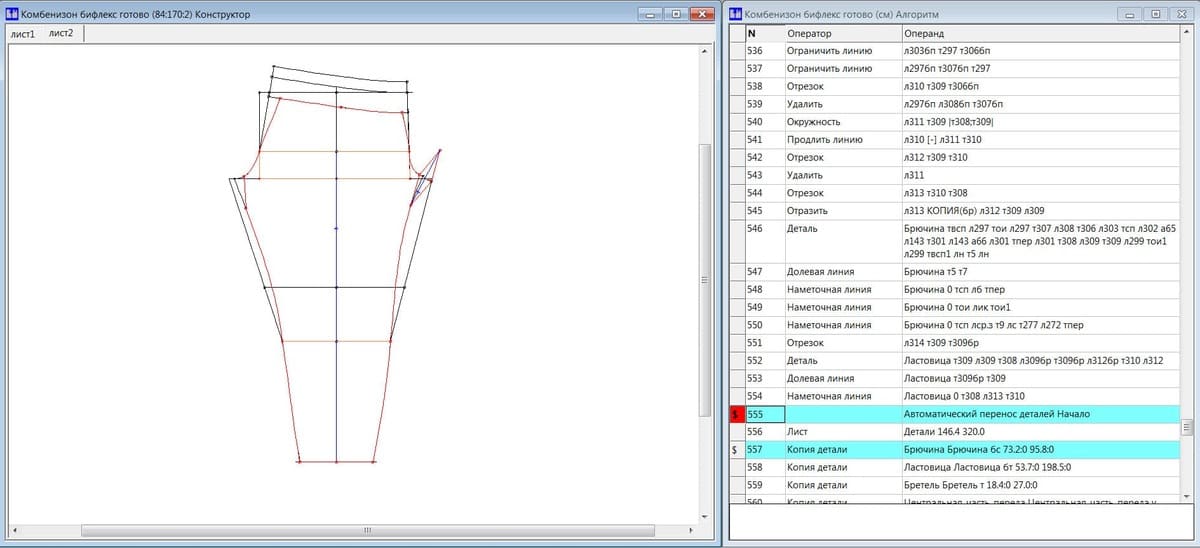The height and width of the screenshot is (548, 1200).
Task: Click operand 'л313 КОПИЯ(6р) л312 т309 л309'
Action: [973, 211]
